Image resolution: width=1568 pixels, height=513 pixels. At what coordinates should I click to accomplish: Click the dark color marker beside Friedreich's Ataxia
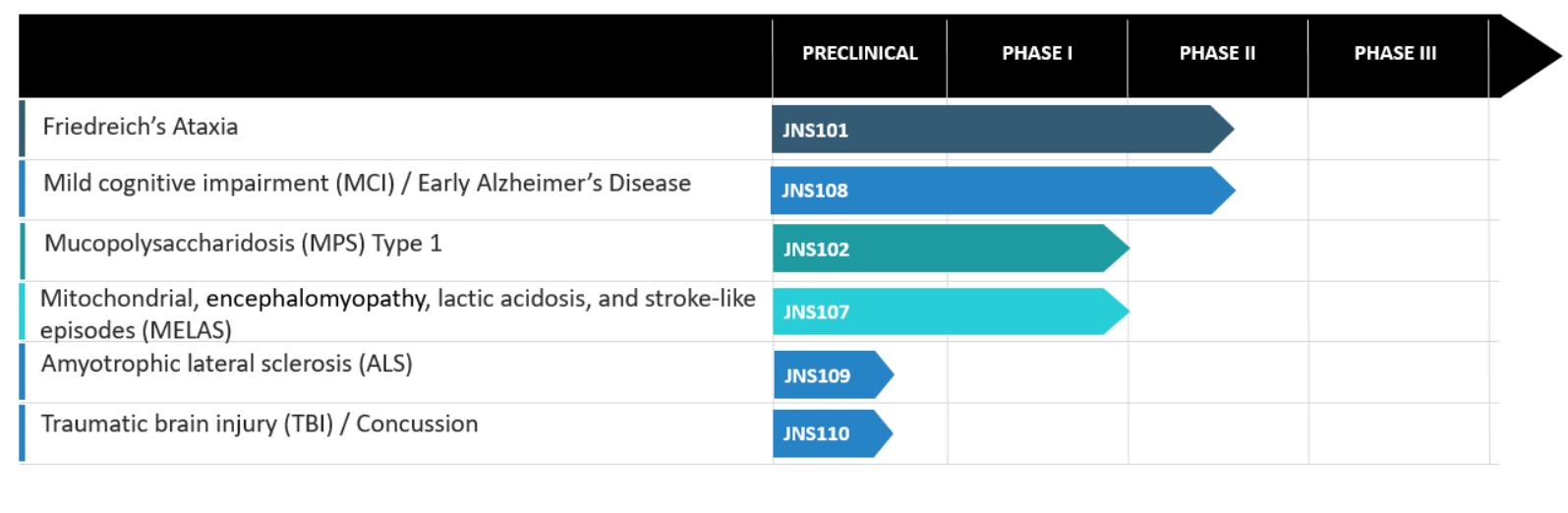[22, 129]
